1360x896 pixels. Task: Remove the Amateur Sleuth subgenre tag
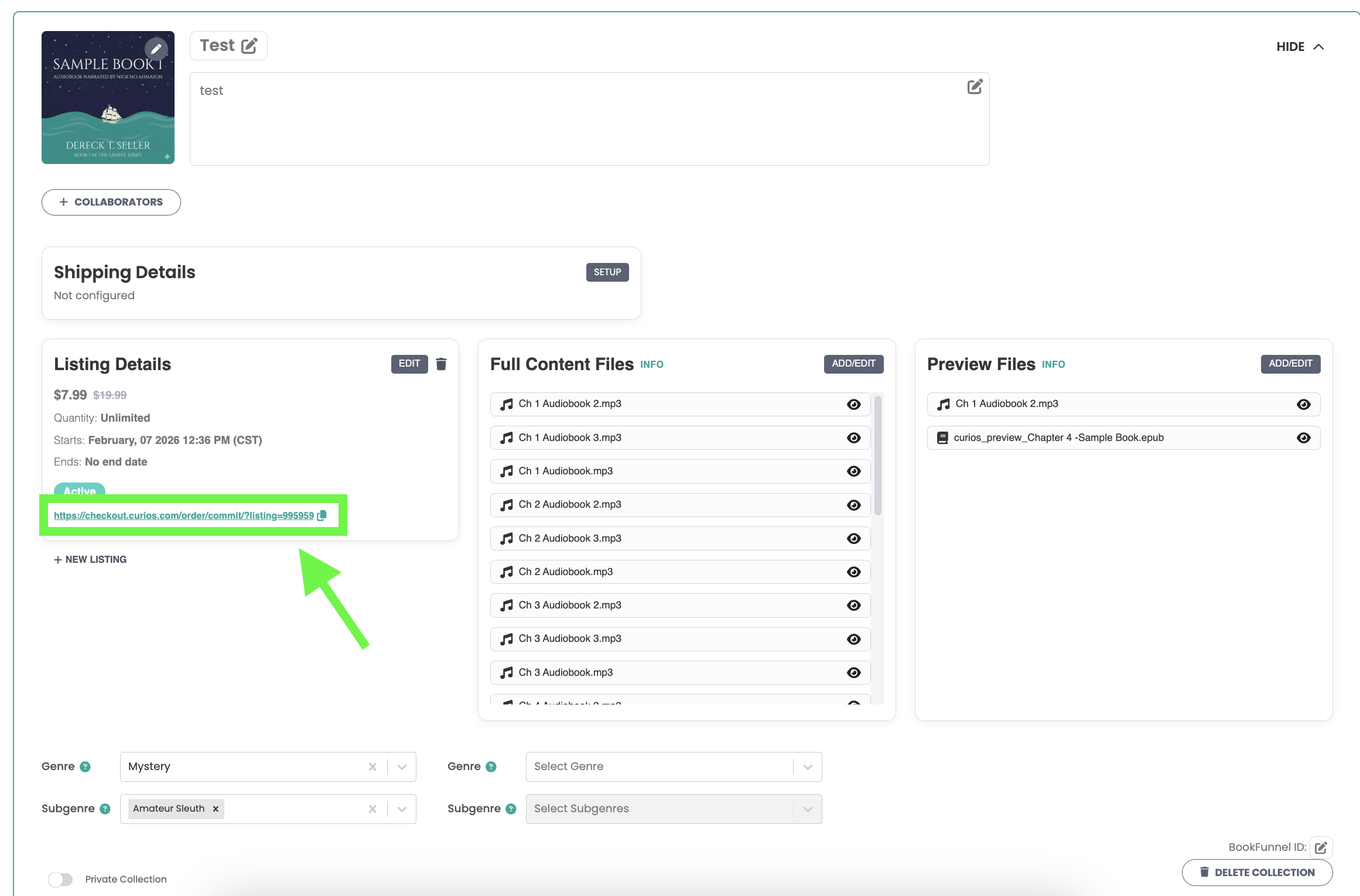point(216,809)
